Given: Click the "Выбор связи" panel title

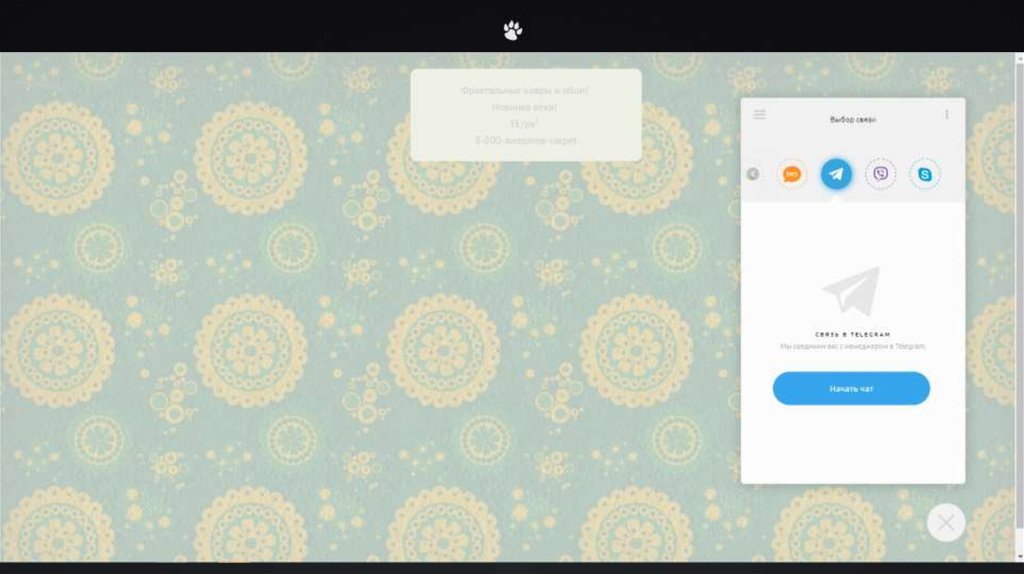Looking at the screenshot, I should pyautogui.click(x=852, y=119).
